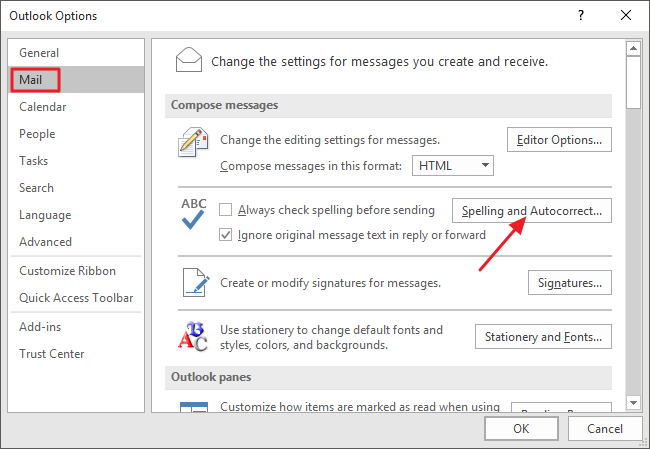Open Customize Ribbon settings
650x449 pixels.
tap(76, 271)
